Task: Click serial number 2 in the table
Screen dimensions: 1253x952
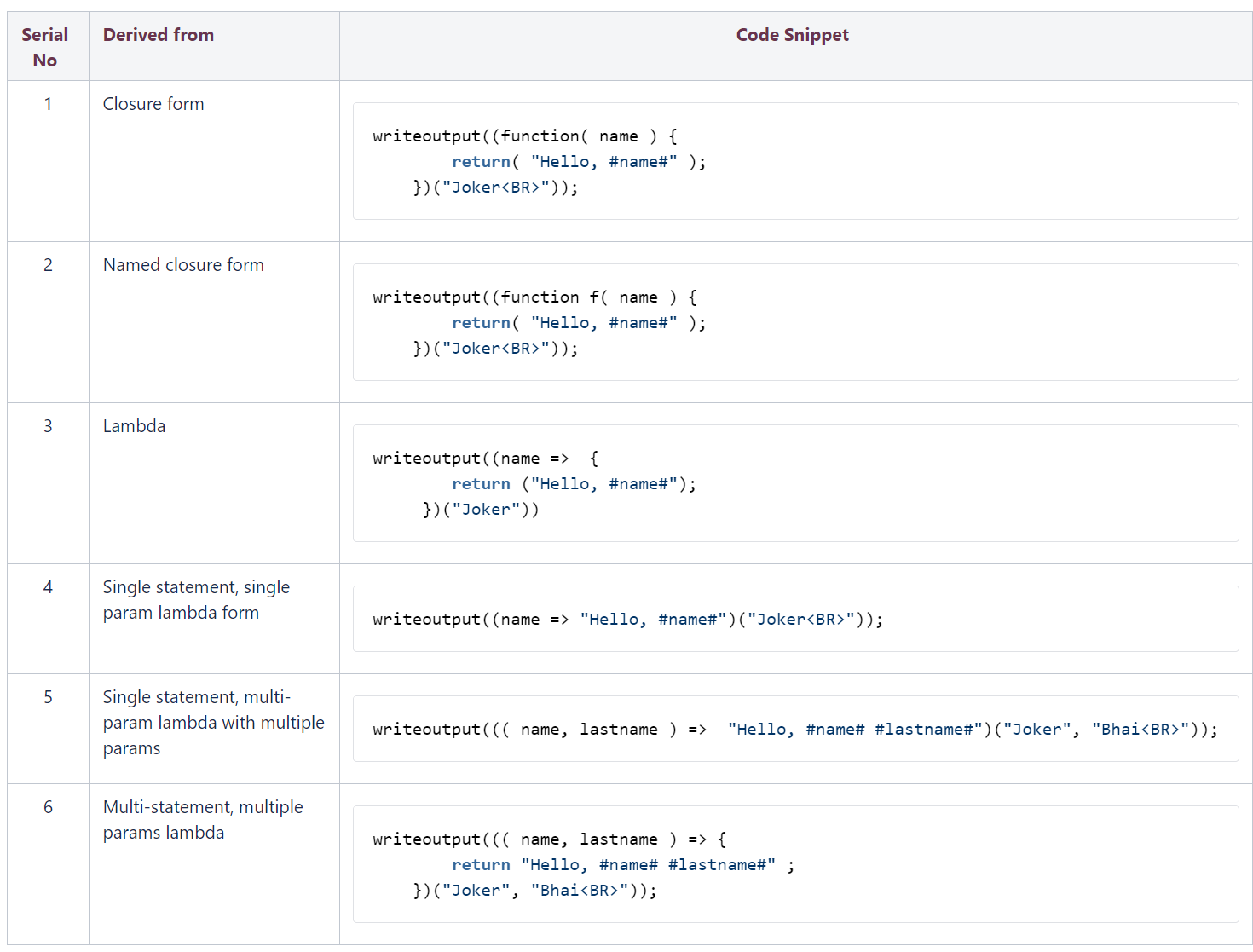Action: click(49, 265)
